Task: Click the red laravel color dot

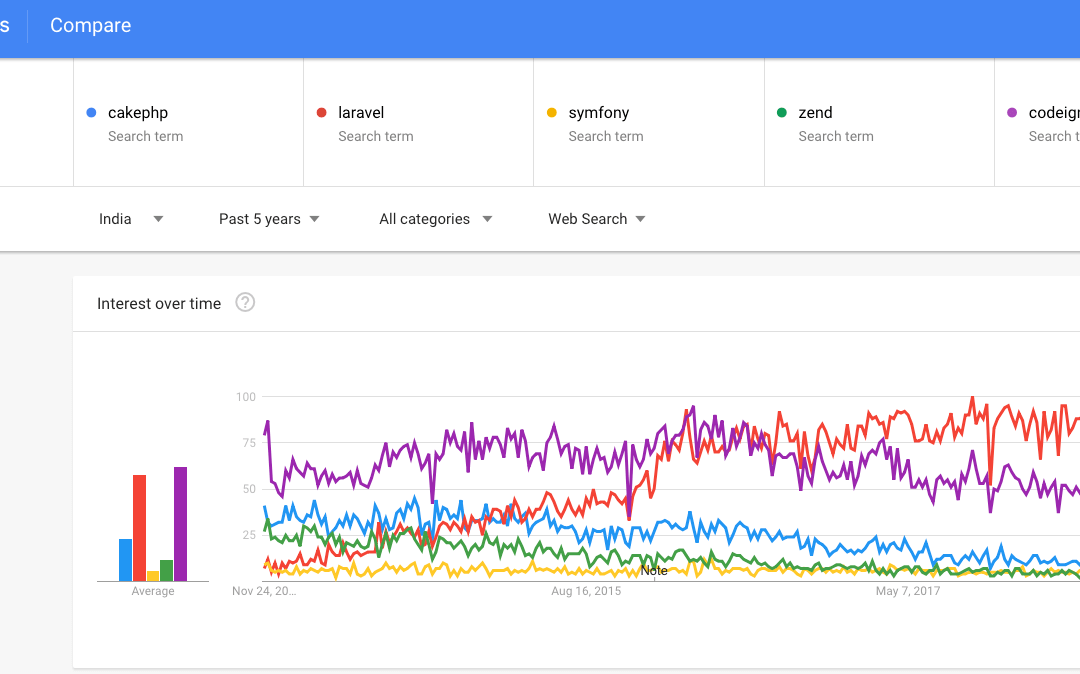Action: (321, 113)
